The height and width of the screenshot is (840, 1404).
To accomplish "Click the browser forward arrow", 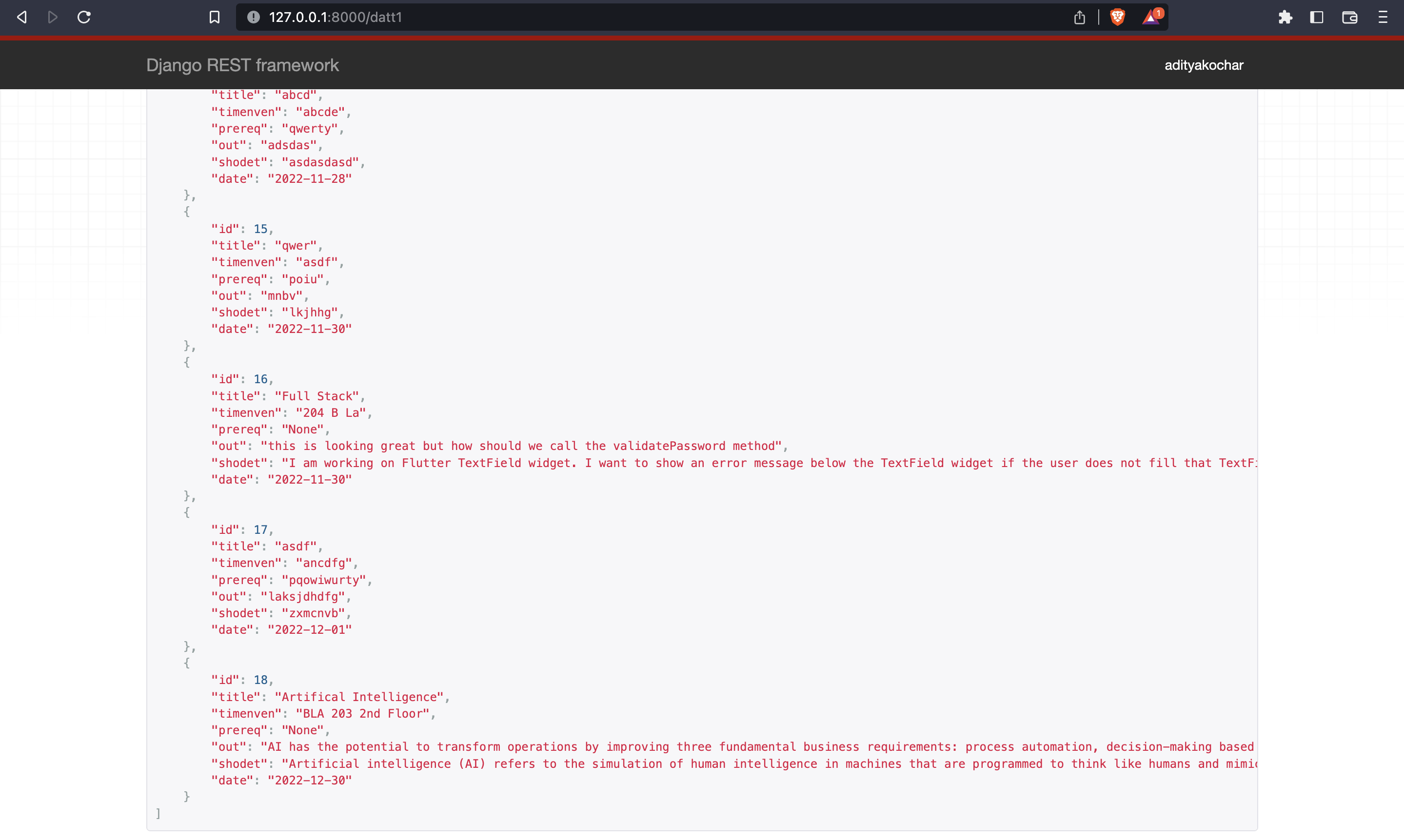I will click(x=53, y=17).
